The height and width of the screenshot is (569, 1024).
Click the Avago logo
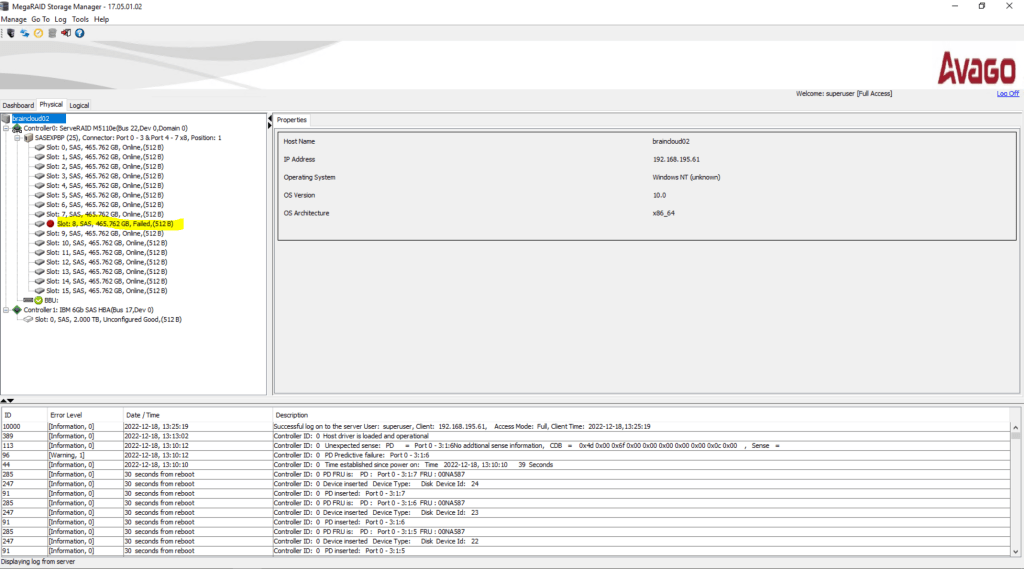pyautogui.click(x=976, y=69)
